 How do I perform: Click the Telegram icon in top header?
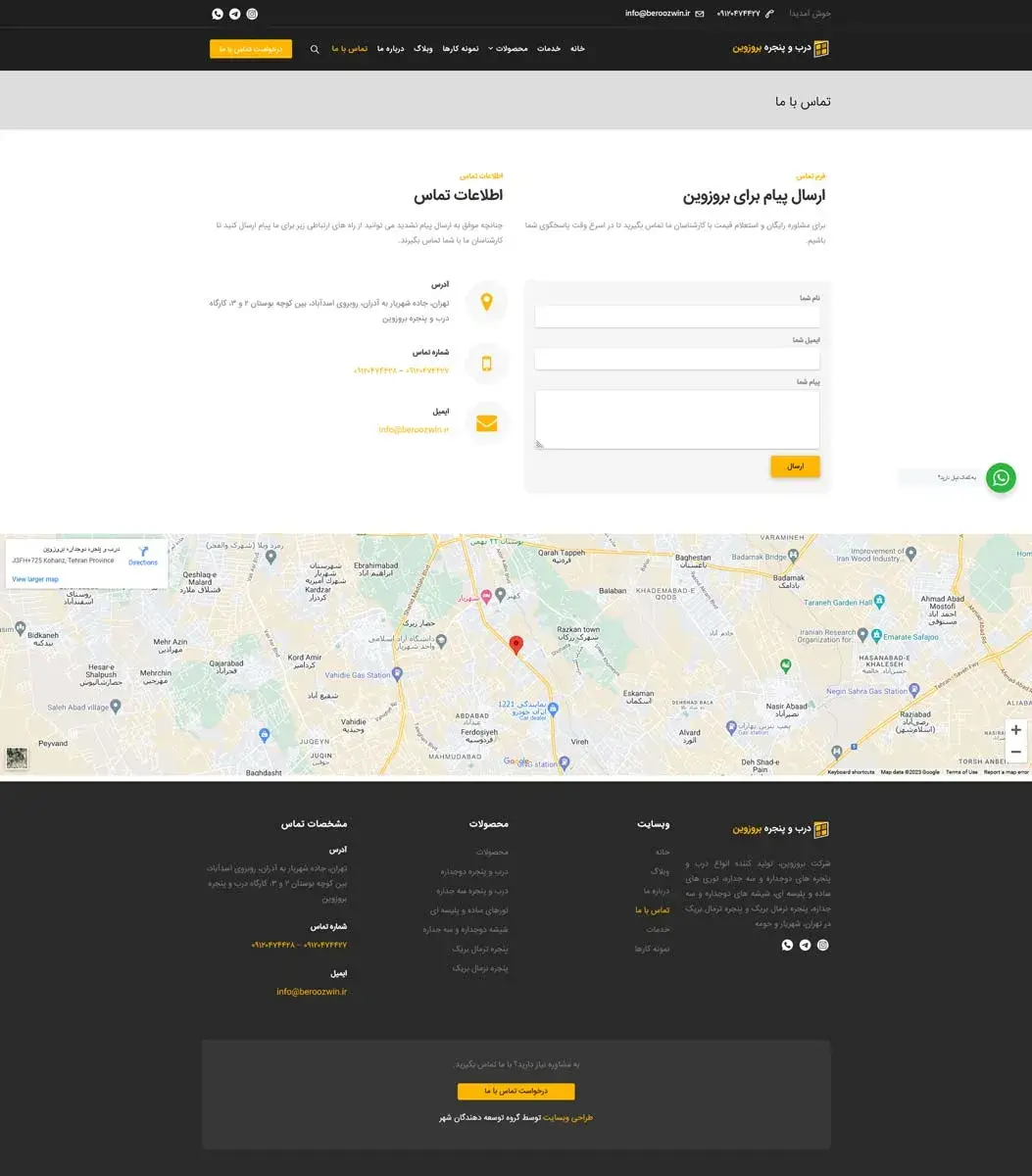pyautogui.click(x=234, y=14)
